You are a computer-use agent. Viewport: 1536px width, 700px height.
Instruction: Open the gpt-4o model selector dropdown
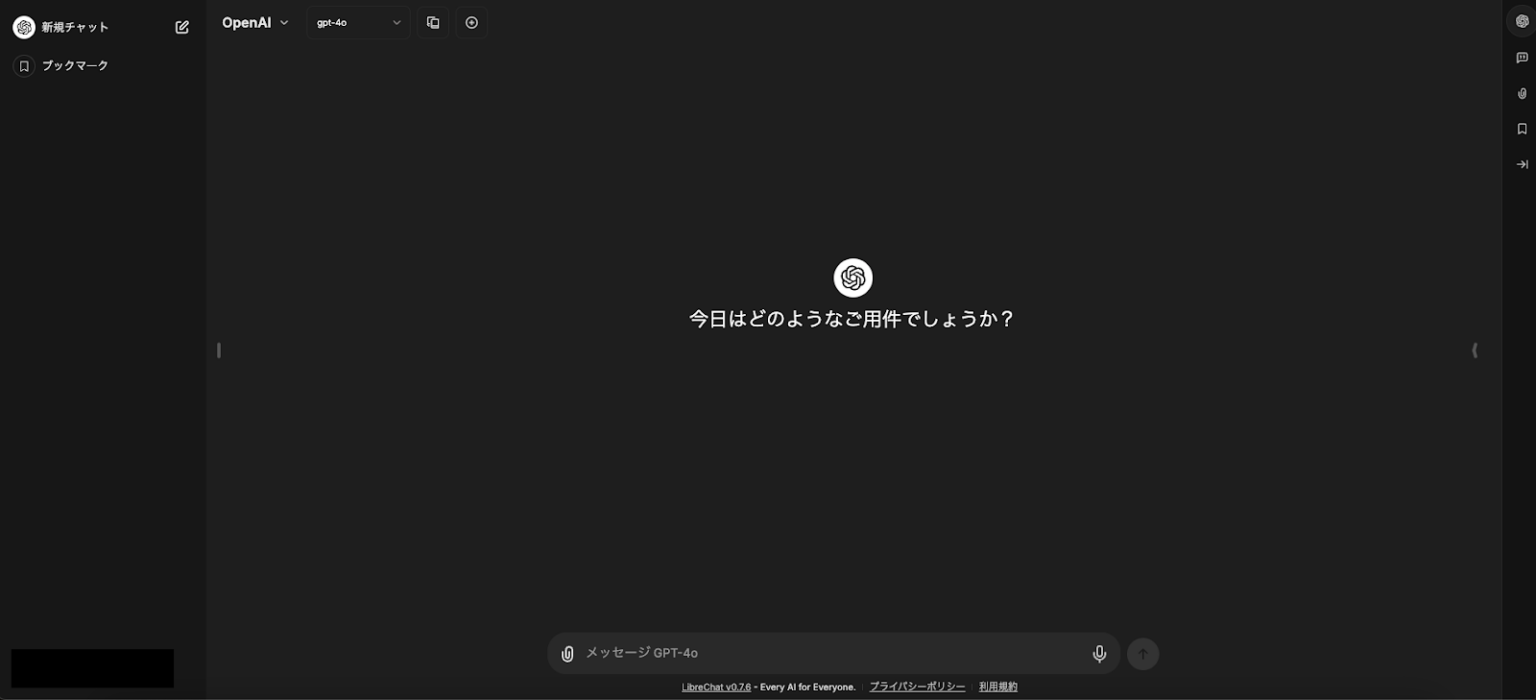coord(357,22)
